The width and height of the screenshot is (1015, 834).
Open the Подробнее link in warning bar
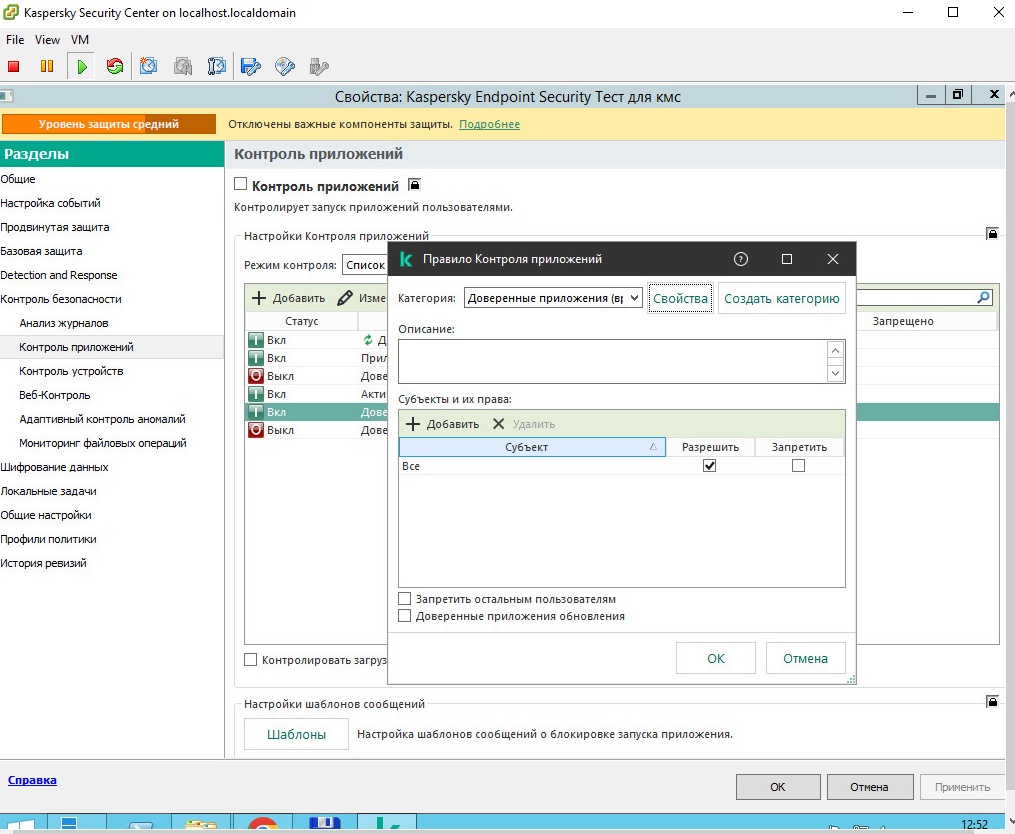coord(489,124)
